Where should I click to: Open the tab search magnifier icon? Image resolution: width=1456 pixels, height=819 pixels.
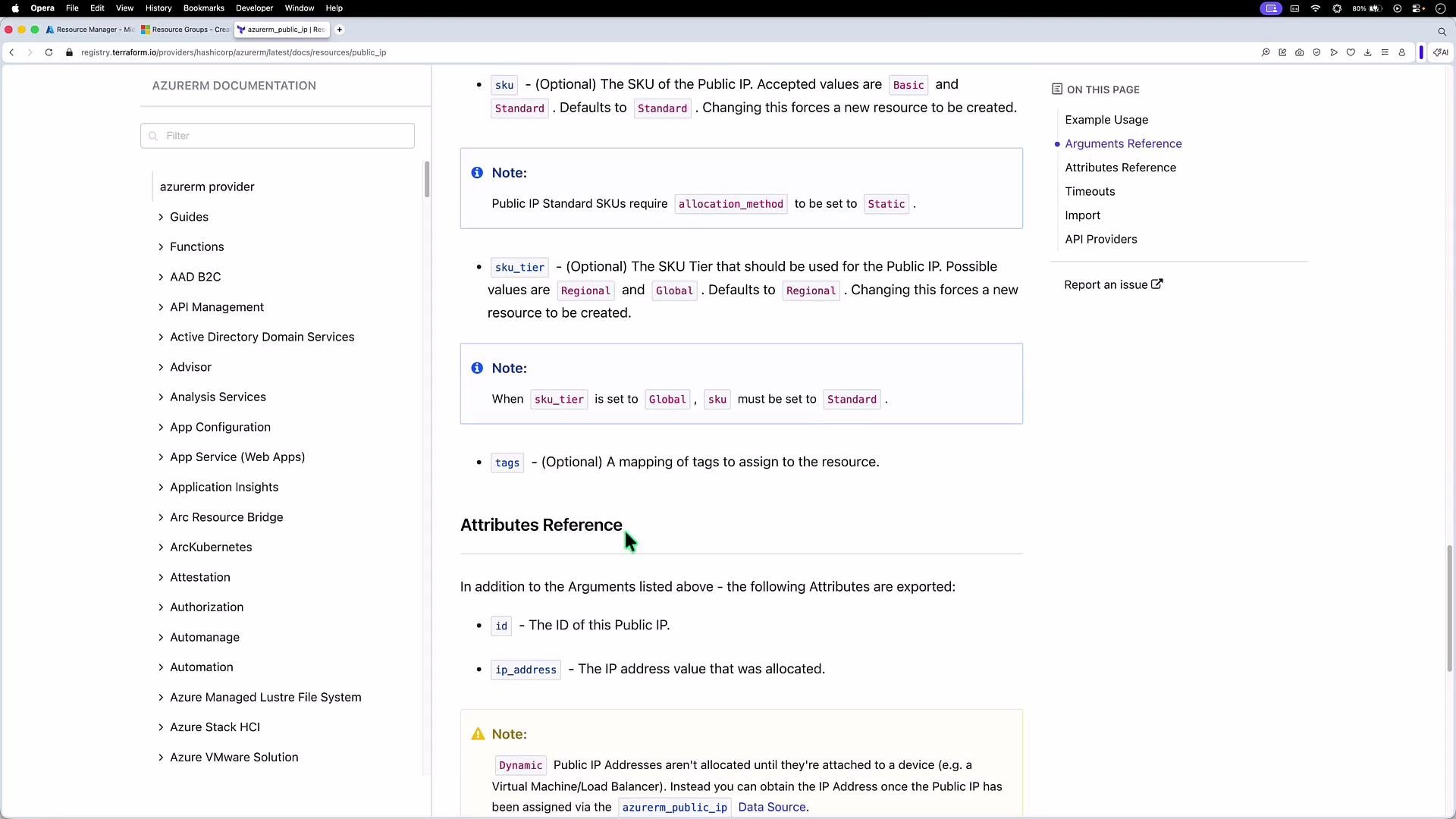pos(1442,31)
